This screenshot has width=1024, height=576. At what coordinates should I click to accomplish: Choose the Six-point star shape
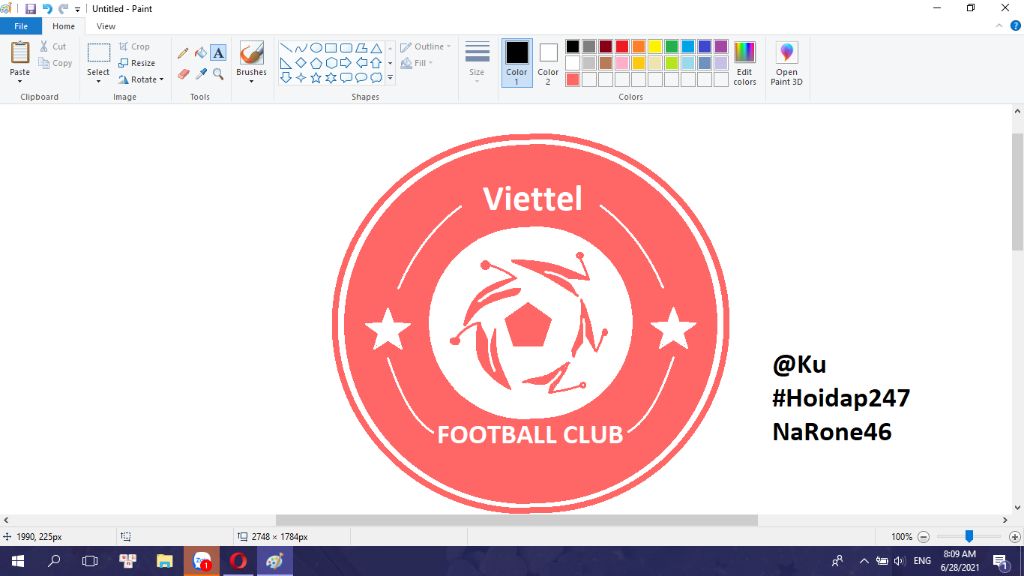click(x=331, y=78)
